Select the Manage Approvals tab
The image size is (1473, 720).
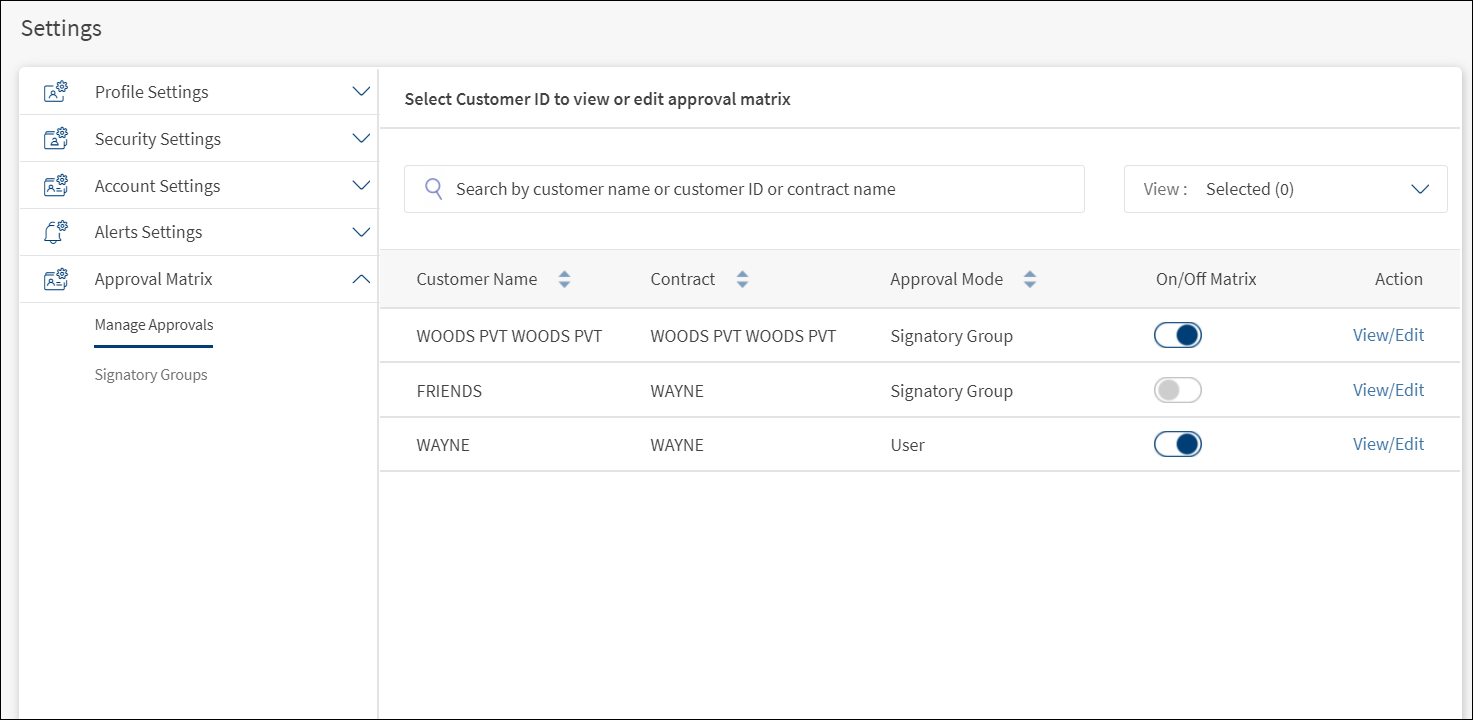point(154,325)
